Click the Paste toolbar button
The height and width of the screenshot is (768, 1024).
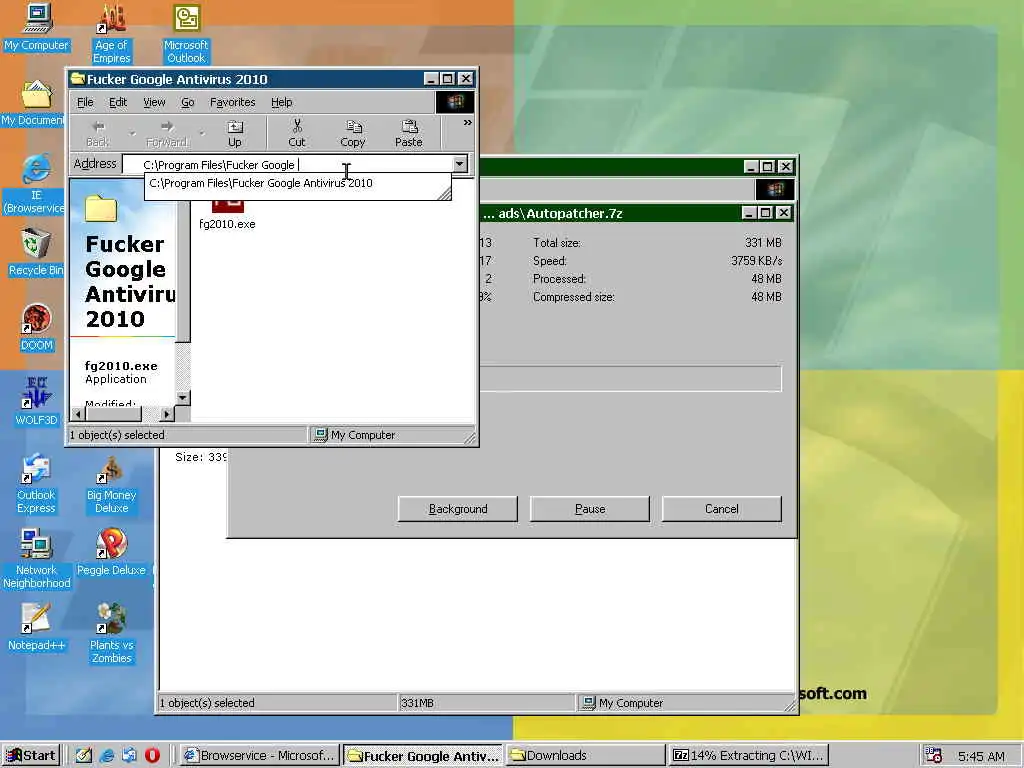(x=409, y=133)
